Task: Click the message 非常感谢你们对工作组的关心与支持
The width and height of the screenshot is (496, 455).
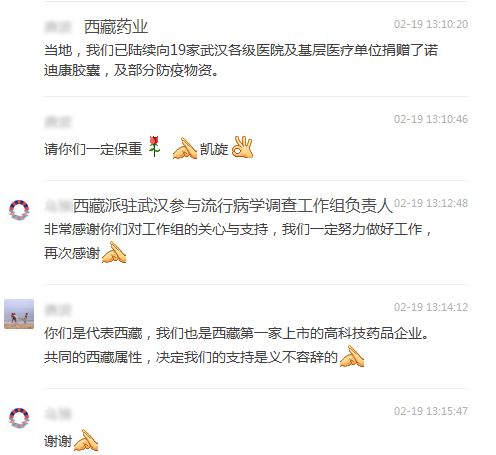Action: (238, 241)
